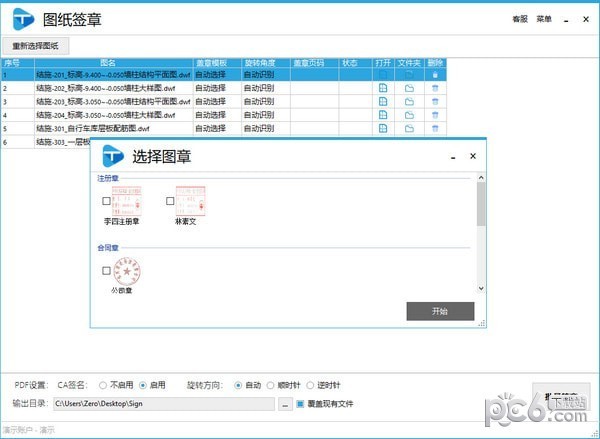
Task: Open the 菜单 menu
Action: [x=544, y=19]
